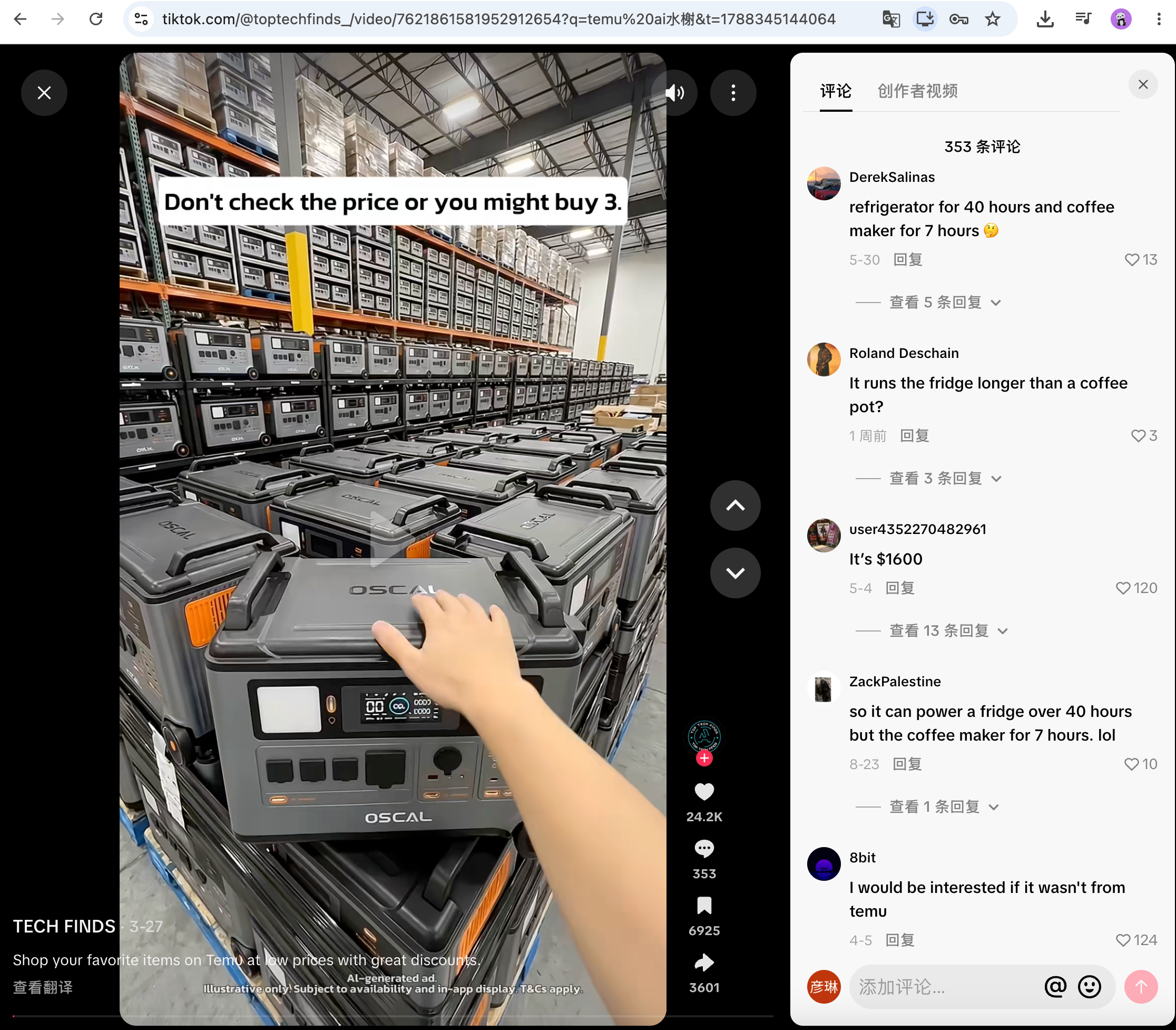Go forward in browser history
This screenshot has height=1030, width=1176.
tap(57, 20)
